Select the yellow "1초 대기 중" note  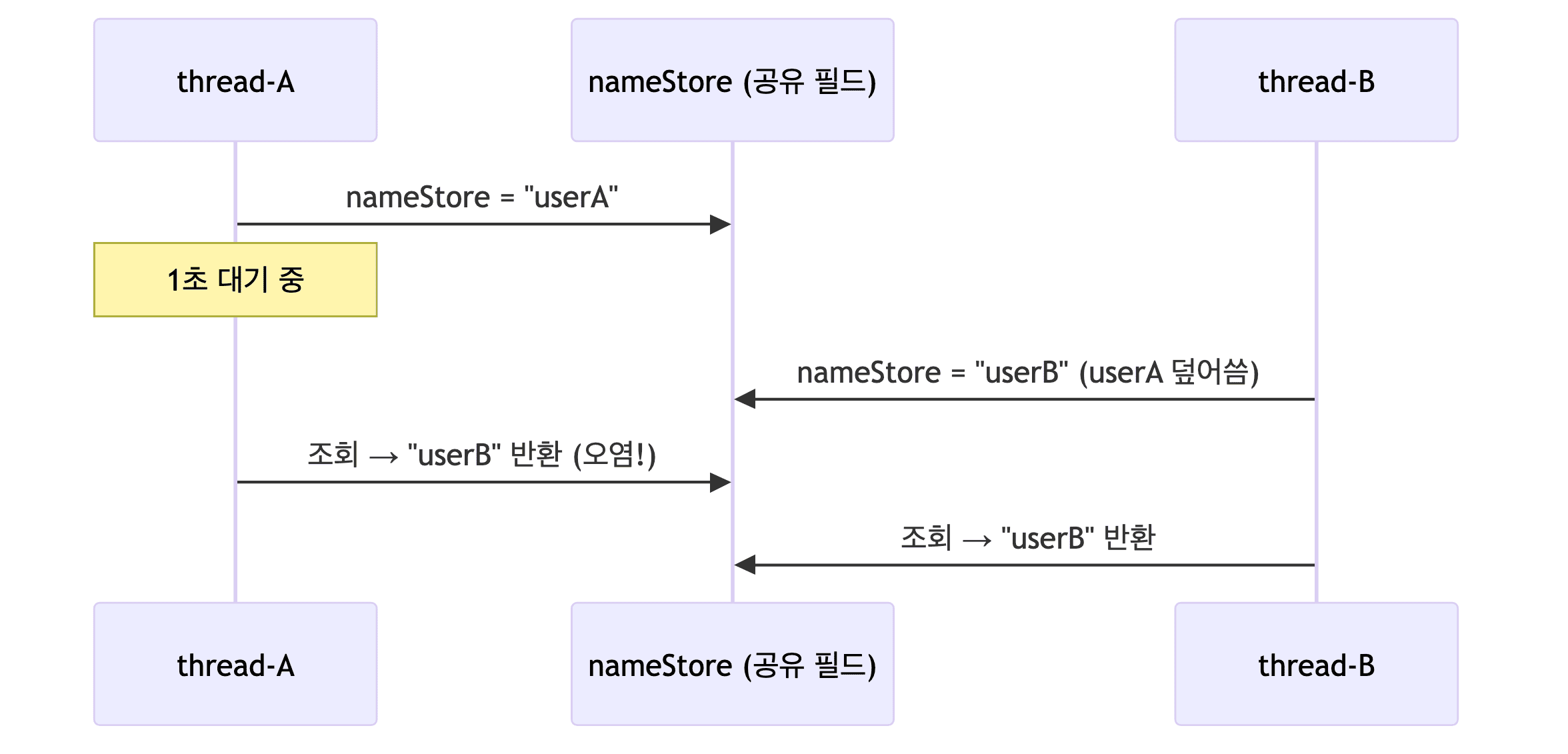(x=235, y=279)
